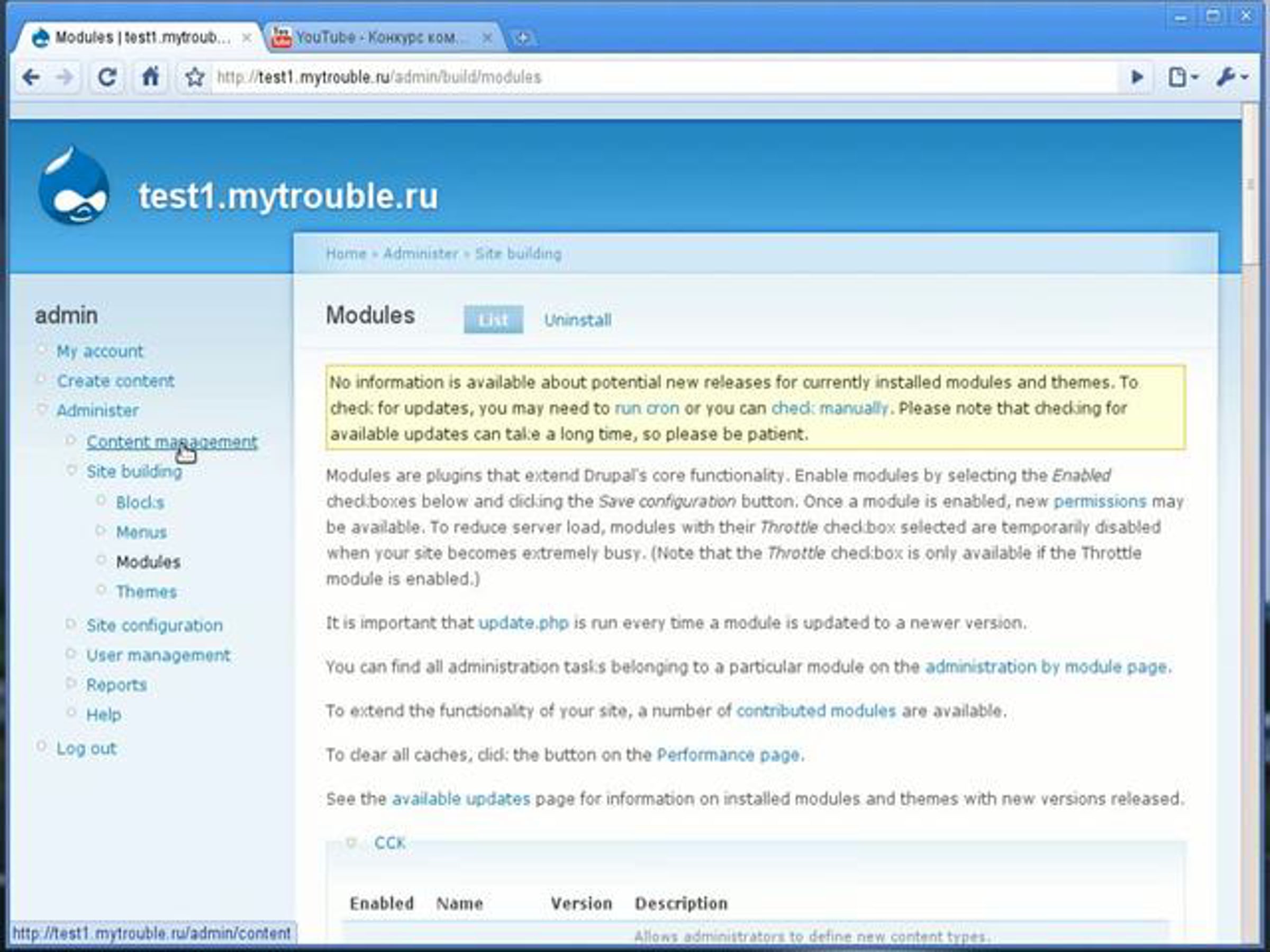Open the contributed modules link

click(816, 711)
